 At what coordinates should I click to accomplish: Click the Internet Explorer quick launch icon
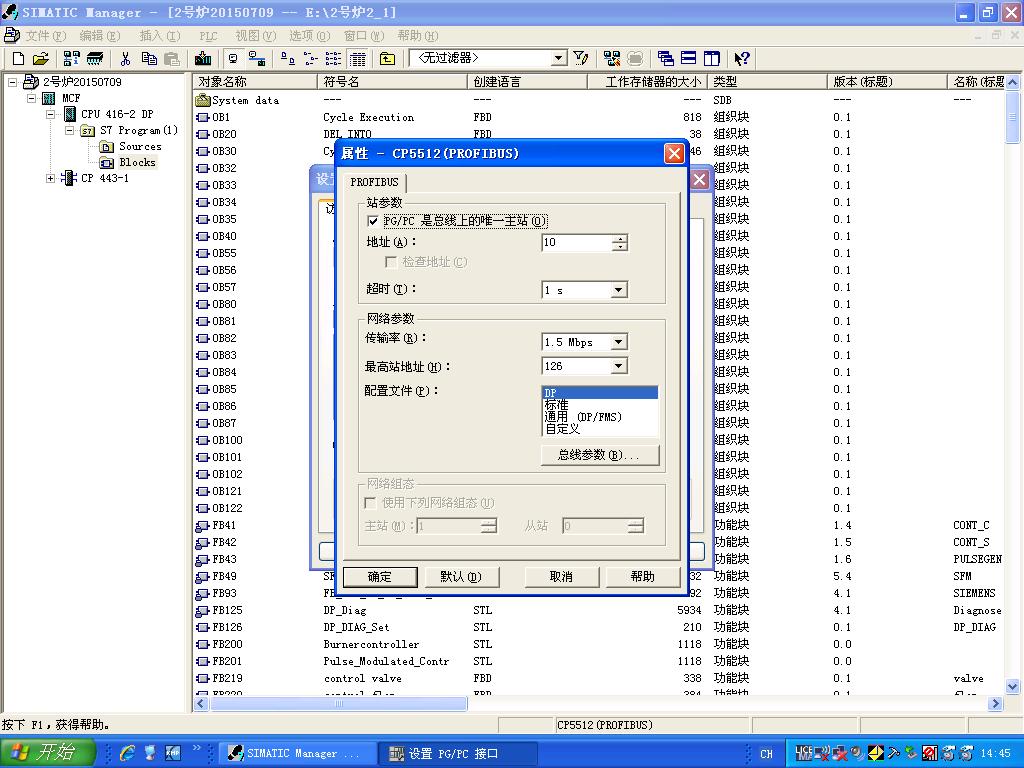(127, 753)
